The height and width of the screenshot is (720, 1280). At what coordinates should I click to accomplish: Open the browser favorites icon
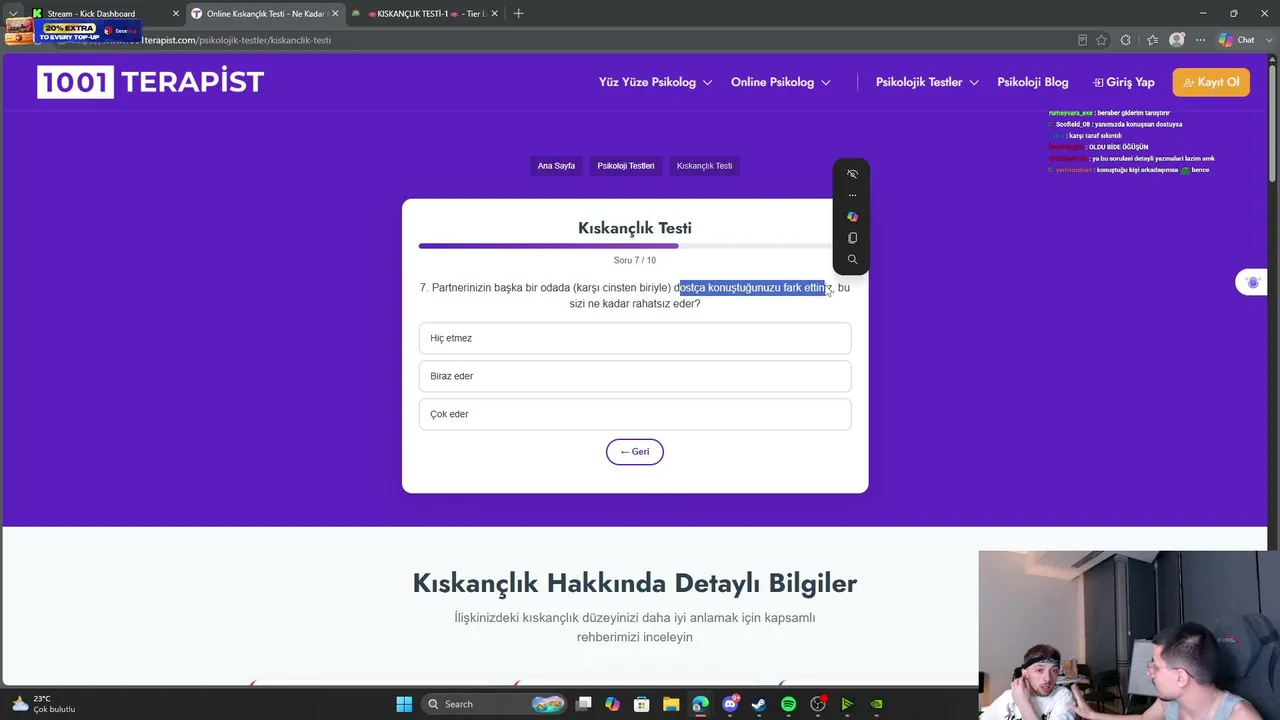coord(1152,40)
